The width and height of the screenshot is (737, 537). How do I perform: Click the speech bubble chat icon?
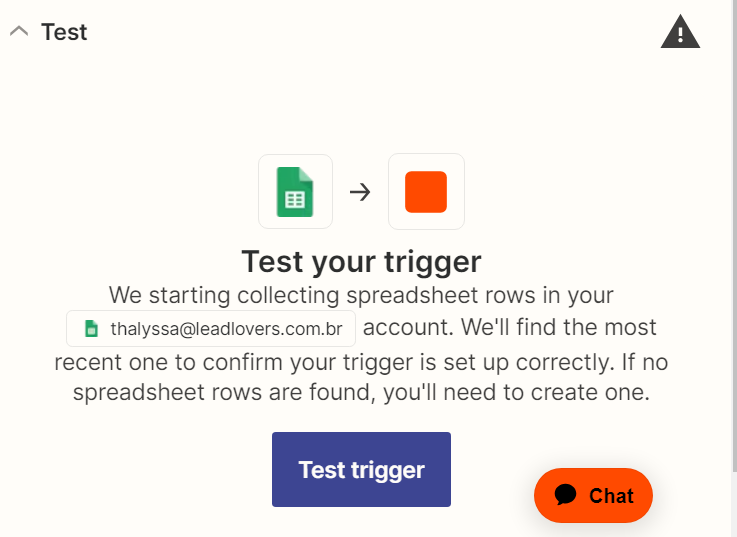[x=566, y=494]
